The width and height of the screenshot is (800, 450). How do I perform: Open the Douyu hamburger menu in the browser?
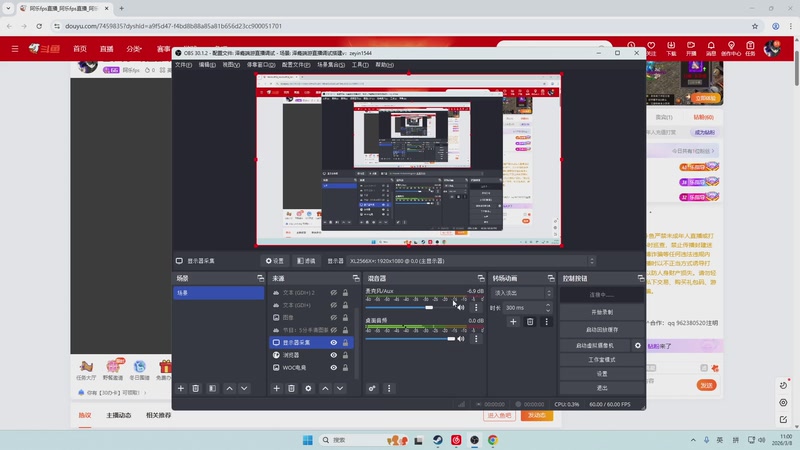(15, 48)
